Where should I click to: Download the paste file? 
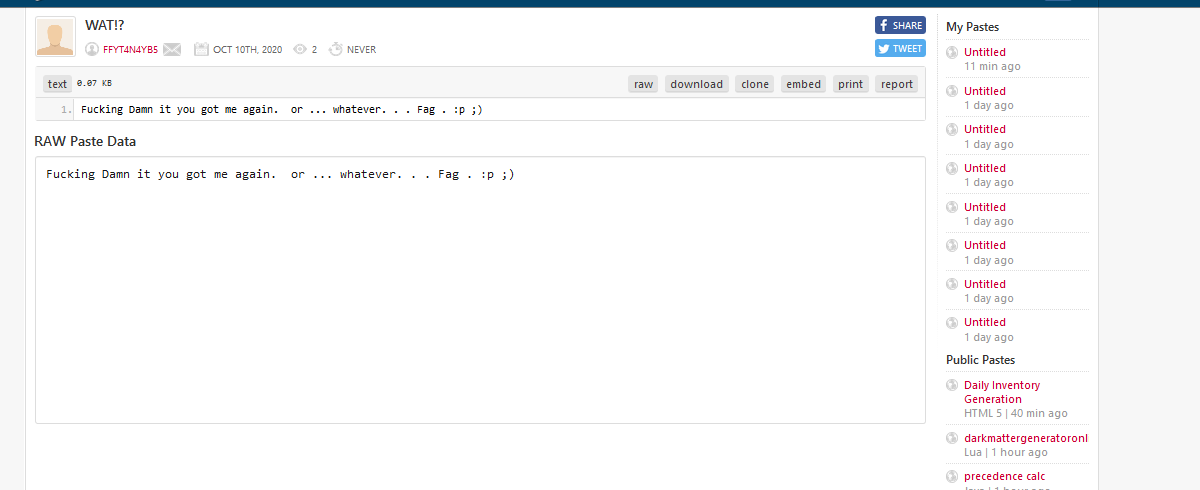pyautogui.click(x=697, y=84)
